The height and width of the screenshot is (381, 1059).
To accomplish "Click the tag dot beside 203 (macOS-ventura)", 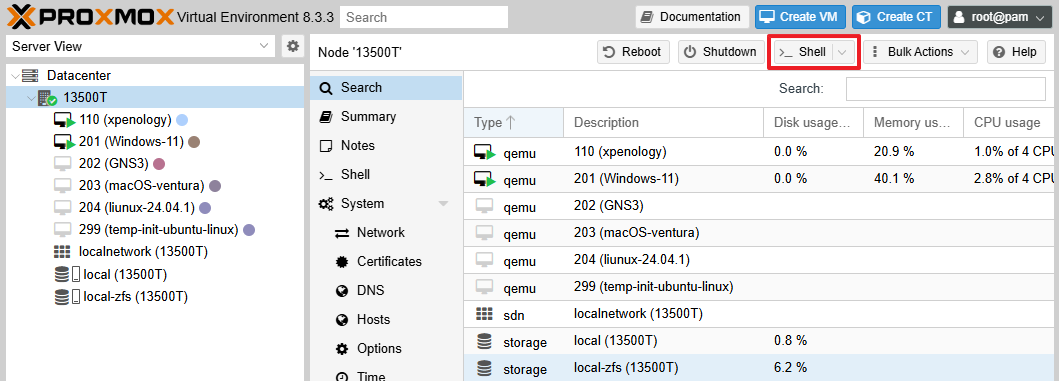I will [x=215, y=186].
